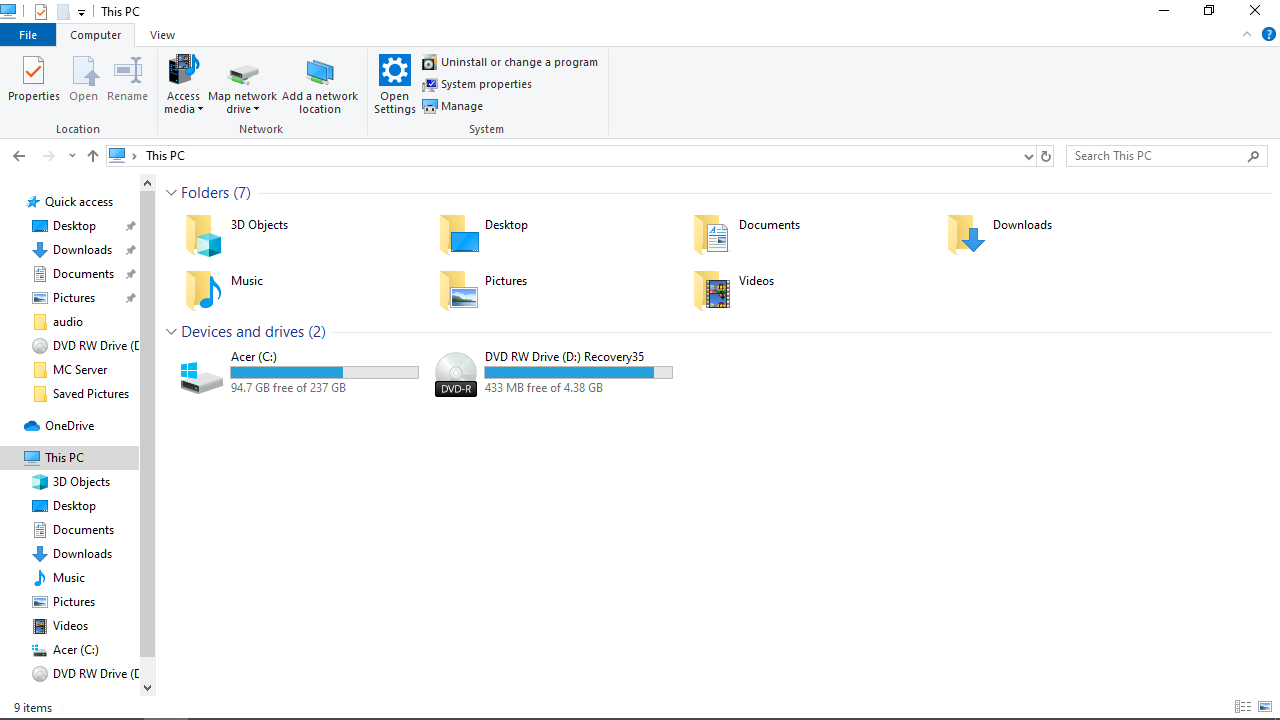This screenshot has width=1280, height=720.
Task: Click the DVD drive storage usage bar
Action: (579, 372)
